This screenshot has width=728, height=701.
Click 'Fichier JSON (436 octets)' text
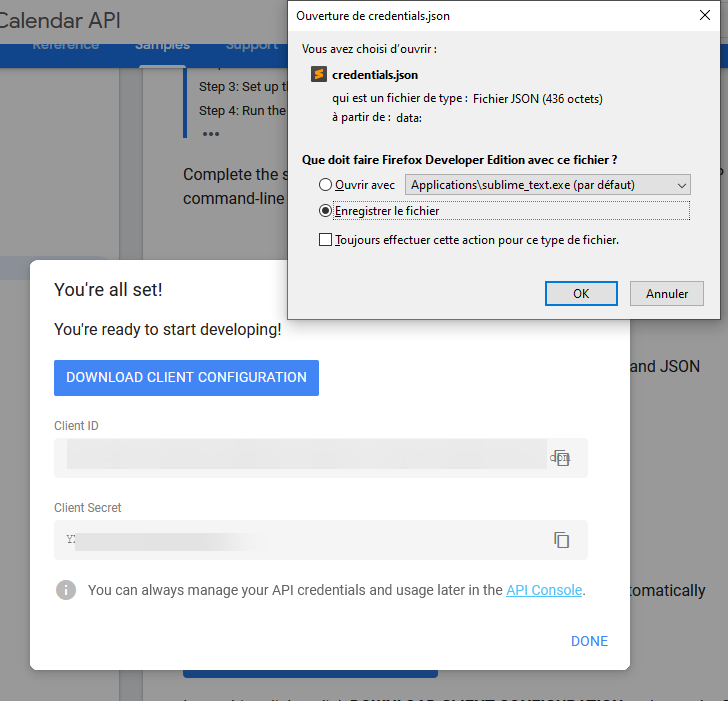point(538,99)
